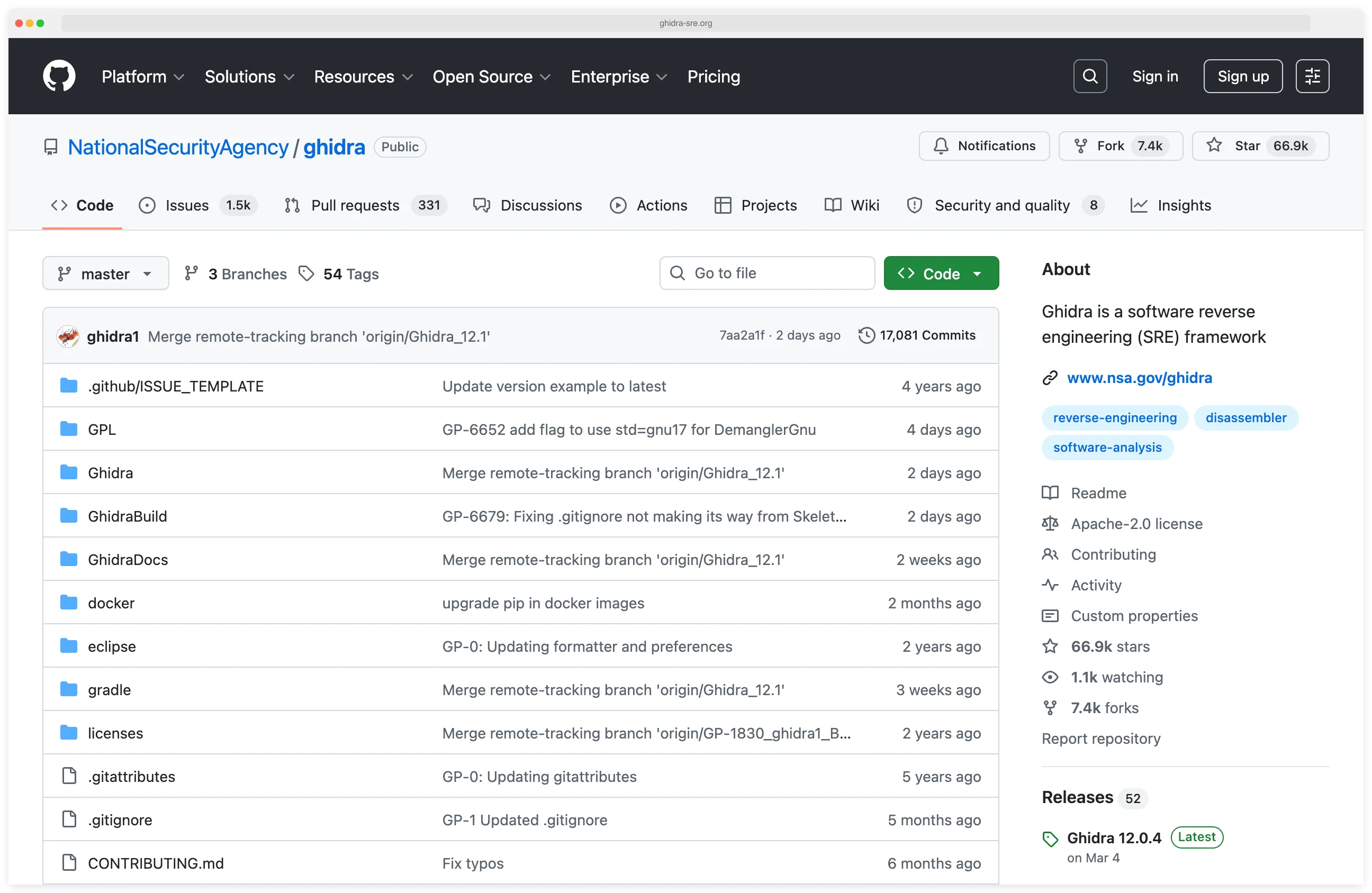Select the reverse-engineering topic tag

1114,418
